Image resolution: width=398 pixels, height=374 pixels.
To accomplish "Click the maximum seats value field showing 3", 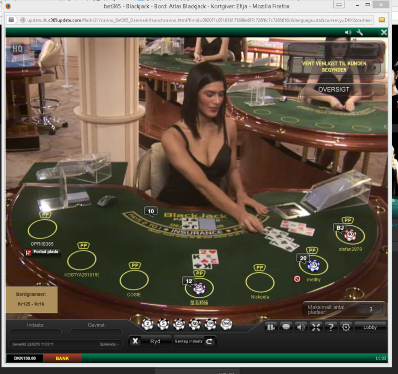I will pos(370,309).
